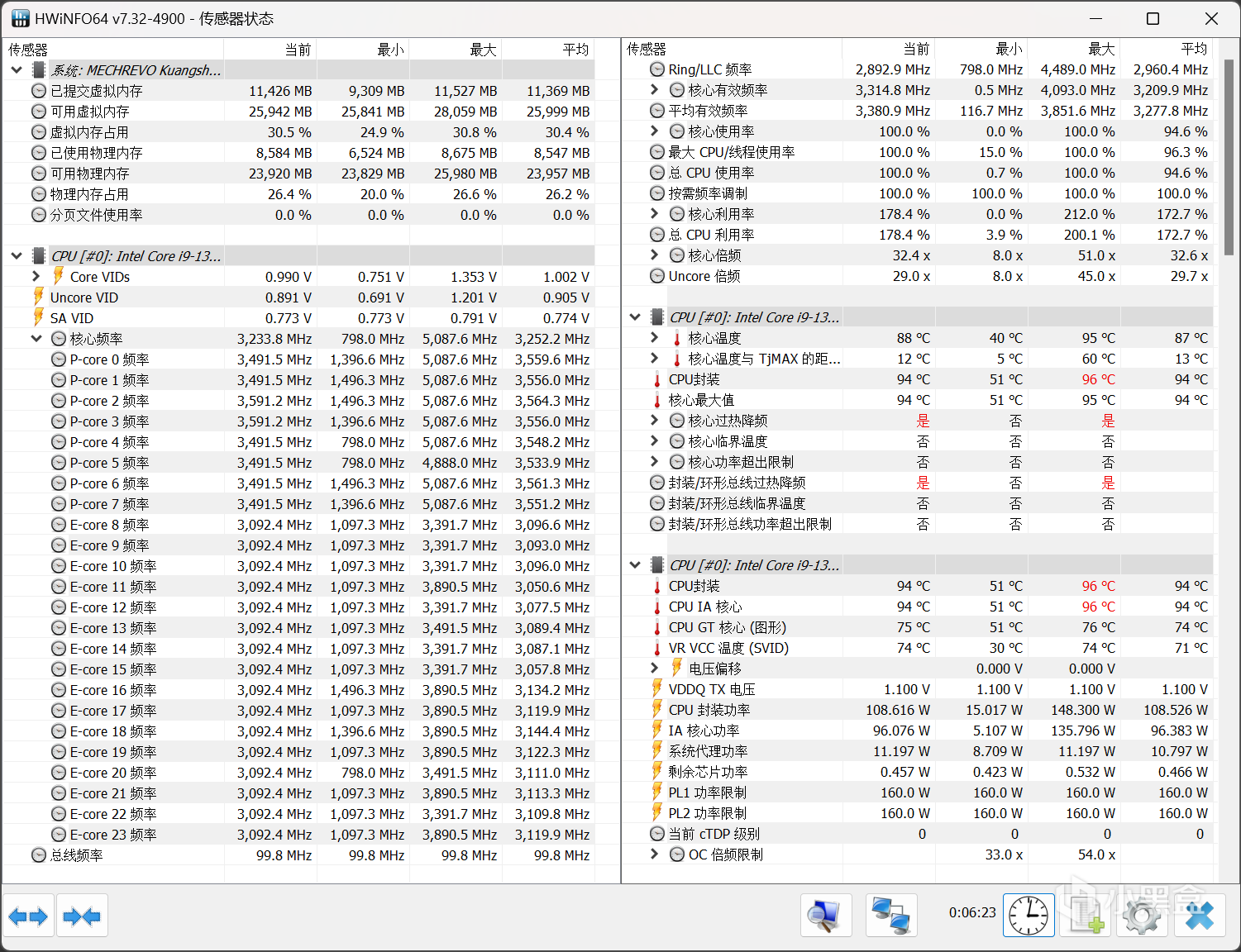Click the 0:06:23 elapsed time display

(x=972, y=912)
